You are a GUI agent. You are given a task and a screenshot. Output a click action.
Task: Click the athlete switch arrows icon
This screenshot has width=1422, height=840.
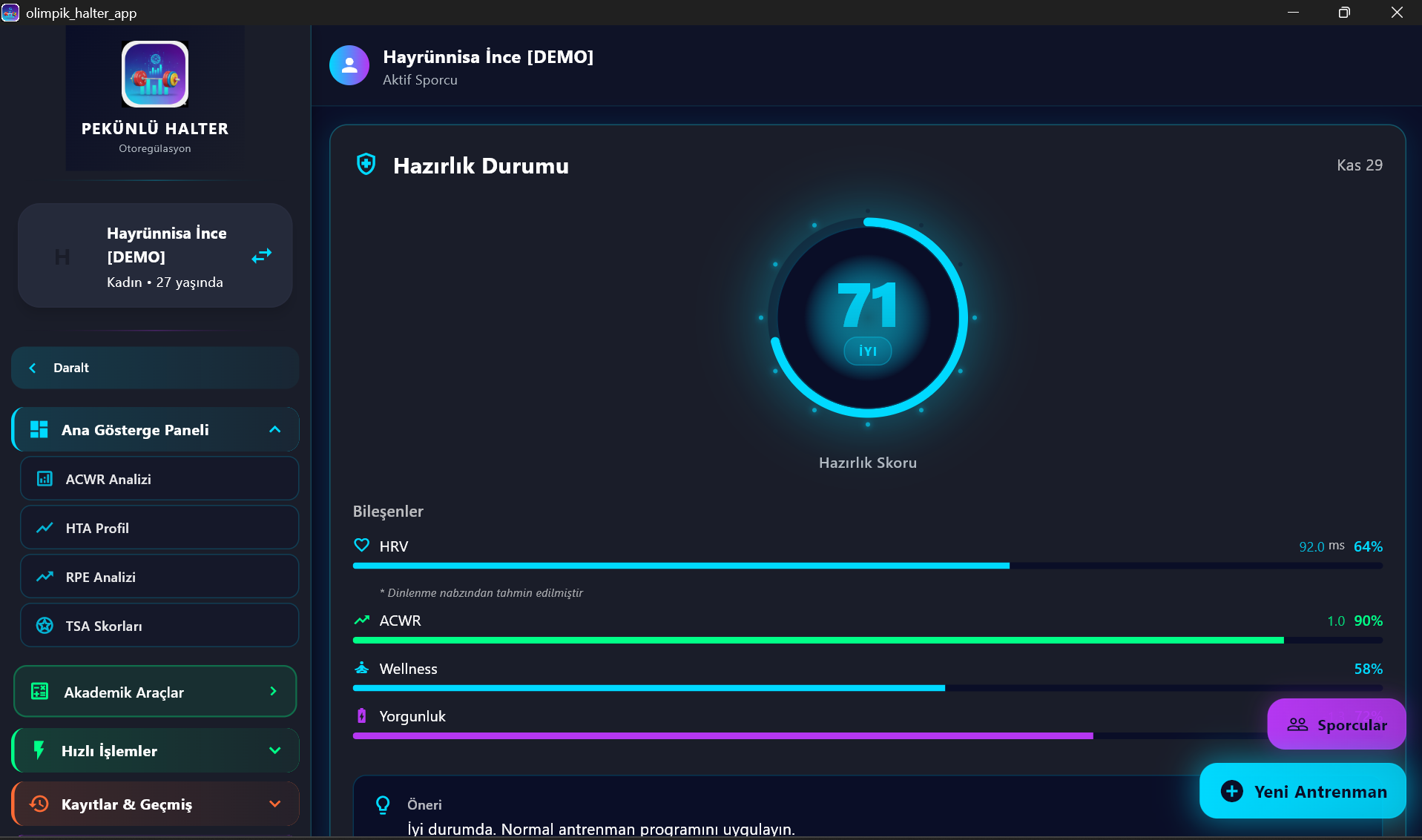point(261,256)
